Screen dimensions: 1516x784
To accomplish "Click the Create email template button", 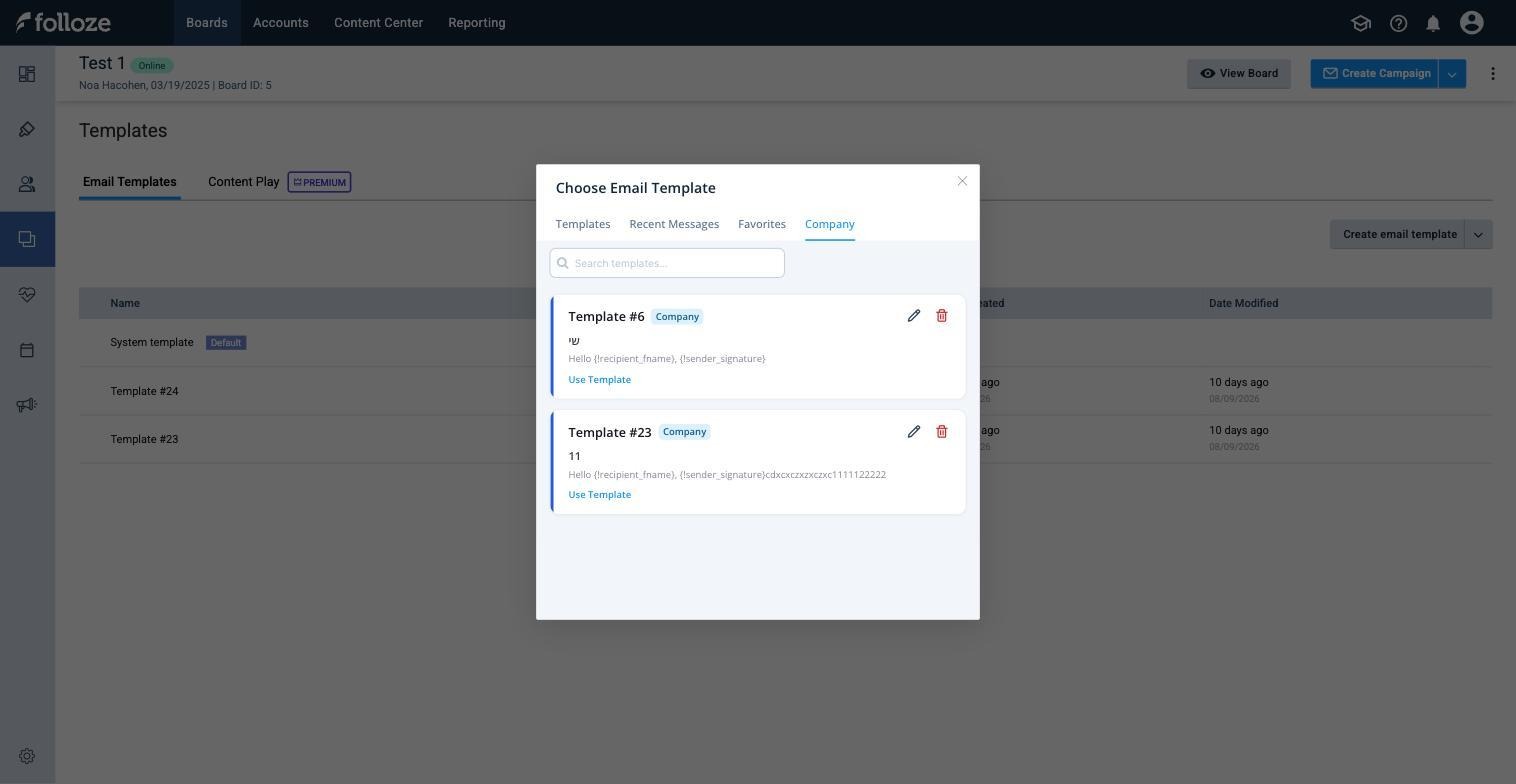I will click(x=1398, y=235).
